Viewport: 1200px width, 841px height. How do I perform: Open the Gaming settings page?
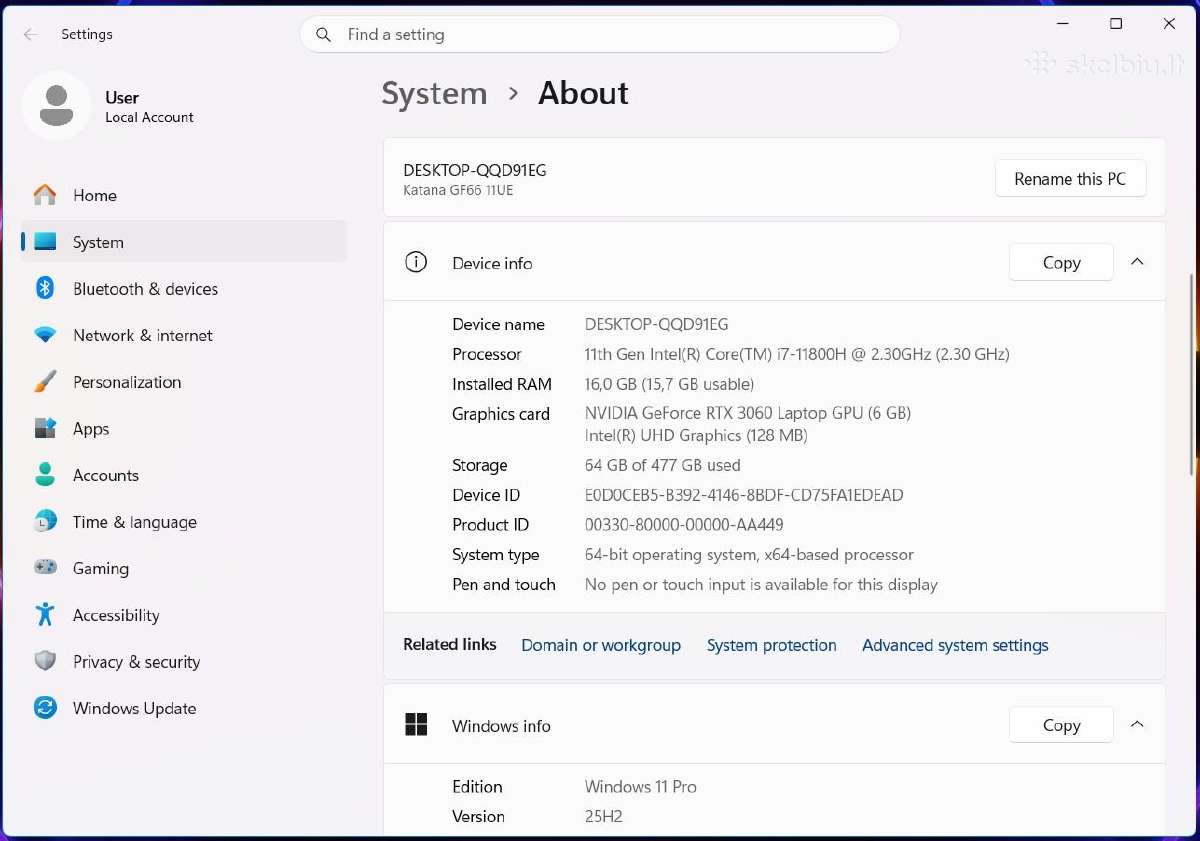coord(184,568)
